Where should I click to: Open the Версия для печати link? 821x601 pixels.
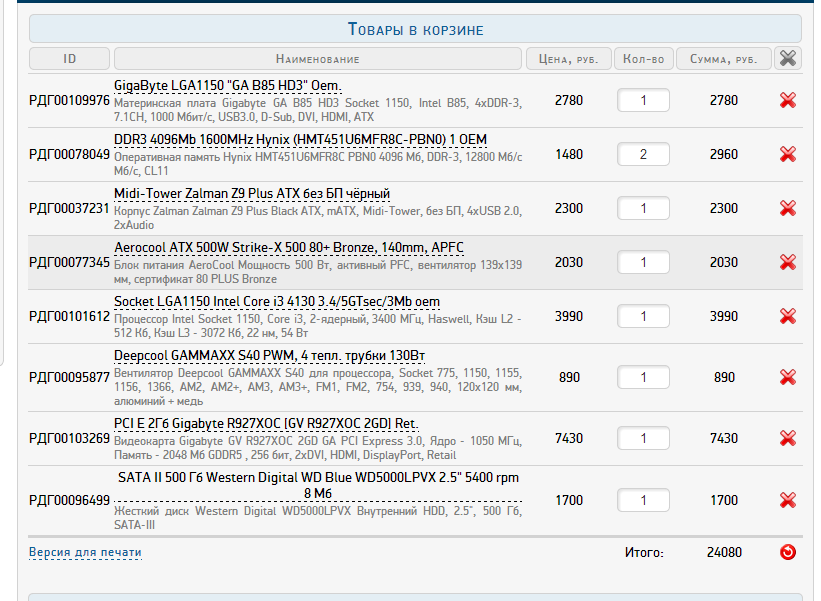click(x=85, y=552)
